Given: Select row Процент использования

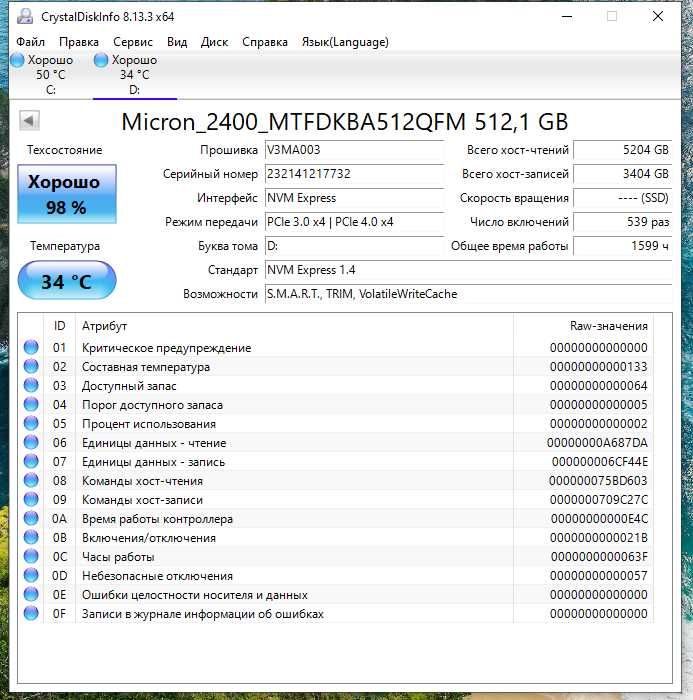Looking at the screenshot, I should [x=336, y=423].
